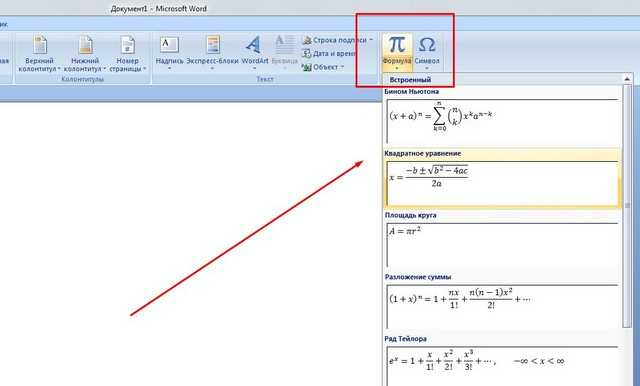640x386 pixels.
Task: Click the Формула pi icon
Action: click(397, 45)
